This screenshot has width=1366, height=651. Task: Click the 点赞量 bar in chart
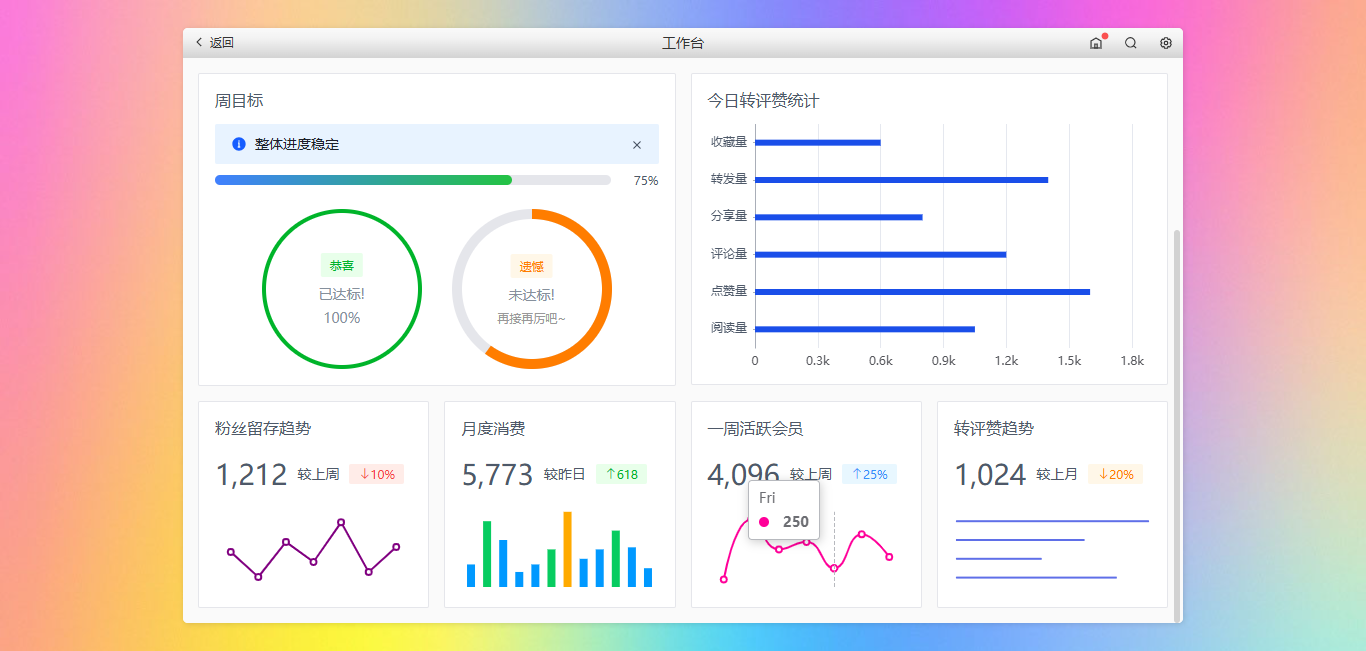pos(923,292)
